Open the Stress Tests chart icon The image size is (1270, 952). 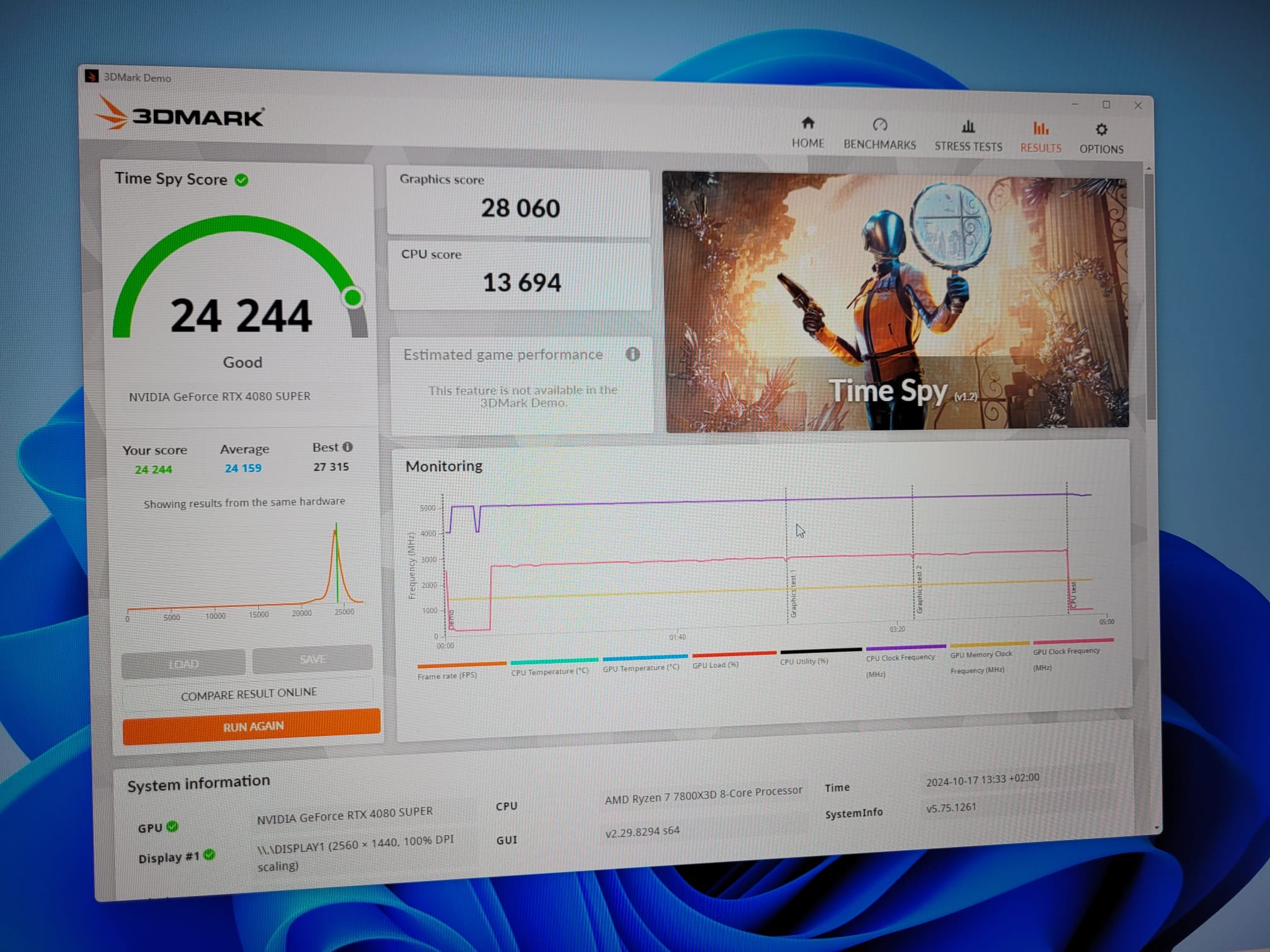(x=968, y=127)
